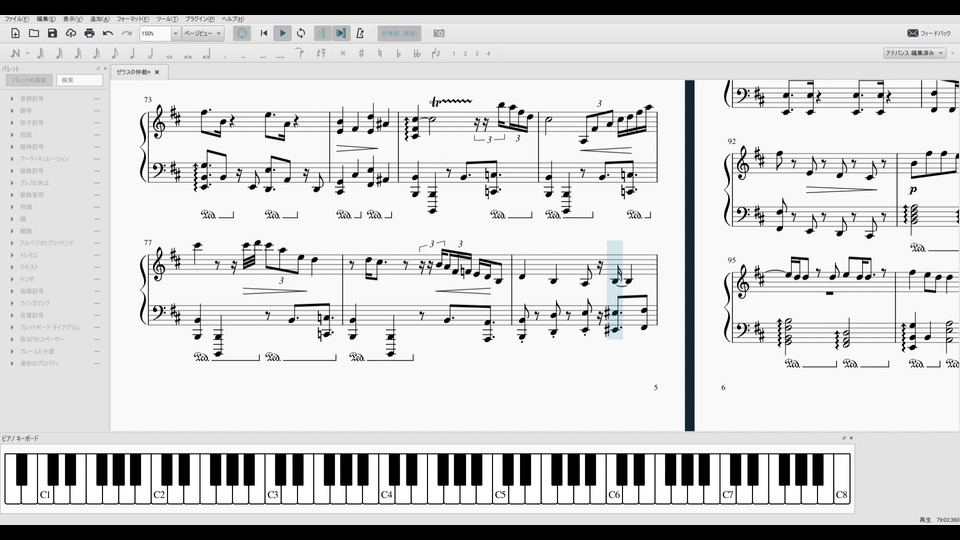Screen dimensions: 960x540
Task: Open more options for テンポ palette
Action: pyautogui.click(x=97, y=279)
